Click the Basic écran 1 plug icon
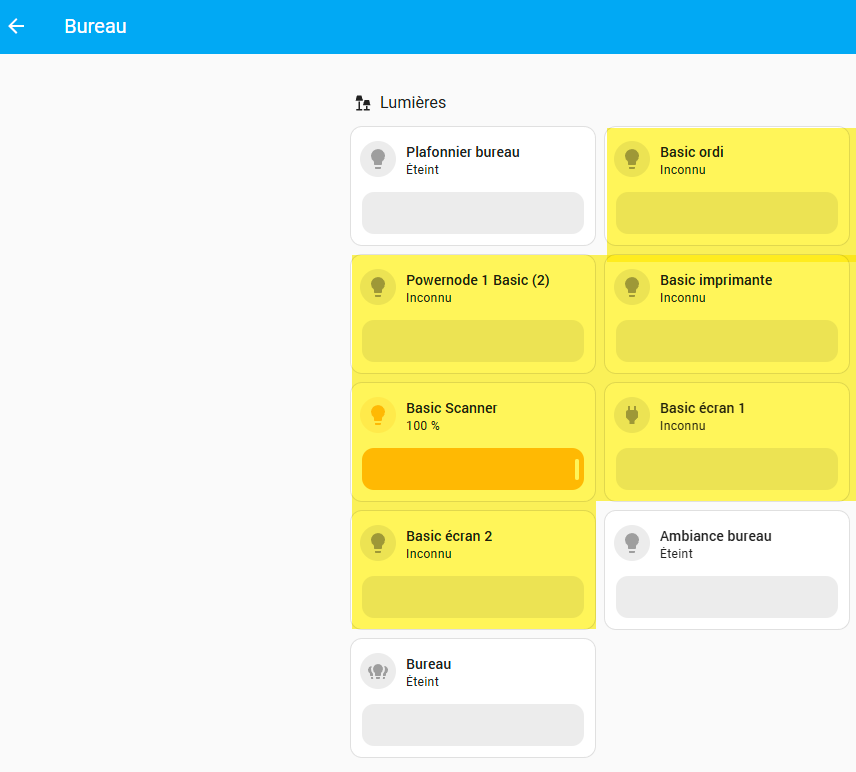856x772 pixels. point(632,414)
